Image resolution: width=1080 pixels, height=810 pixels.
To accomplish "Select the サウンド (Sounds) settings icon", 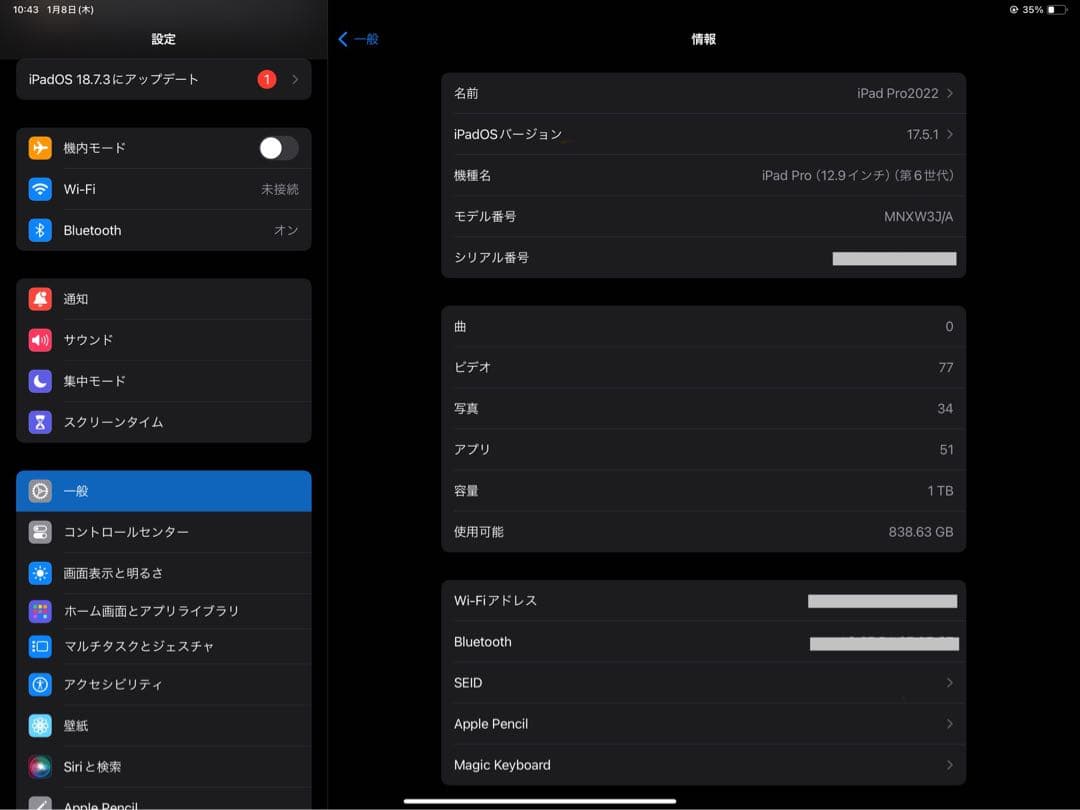I will 38,339.
